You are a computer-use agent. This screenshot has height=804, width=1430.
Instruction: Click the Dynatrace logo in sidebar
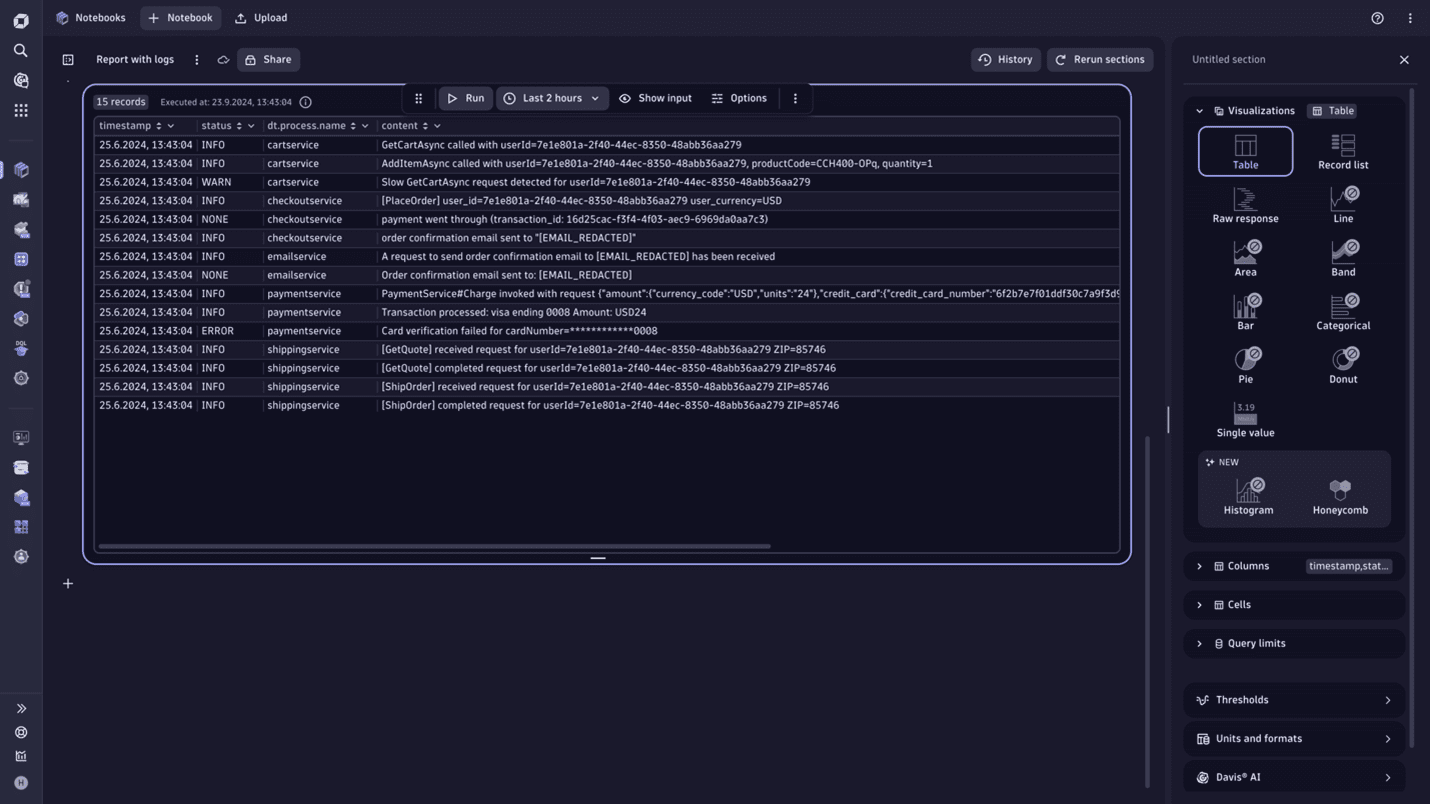pyautogui.click(x=21, y=21)
